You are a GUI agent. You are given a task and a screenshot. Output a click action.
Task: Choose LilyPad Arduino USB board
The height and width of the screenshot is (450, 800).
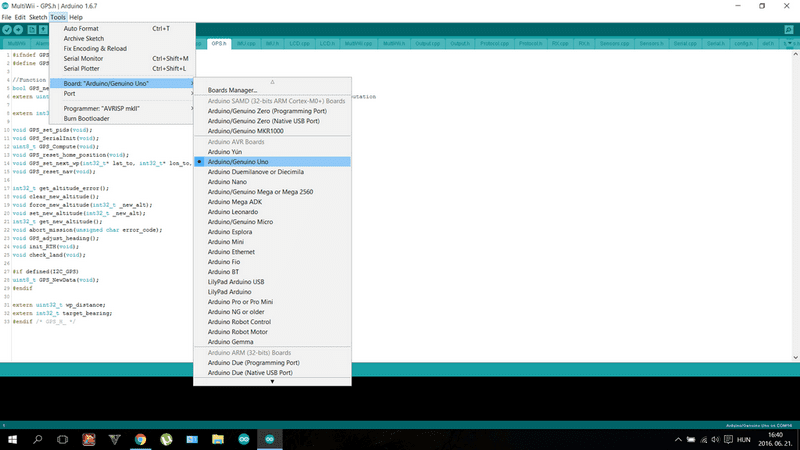(272, 282)
